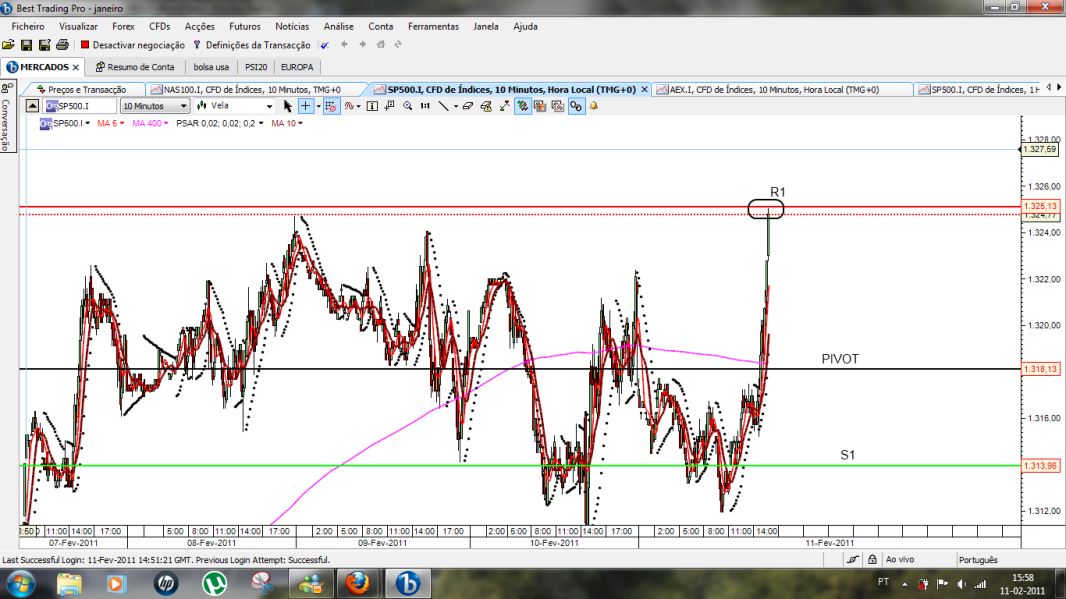Viewport: 1066px width, 599px height.
Task: Click the Windows Start button
Action: click(20, 584)
